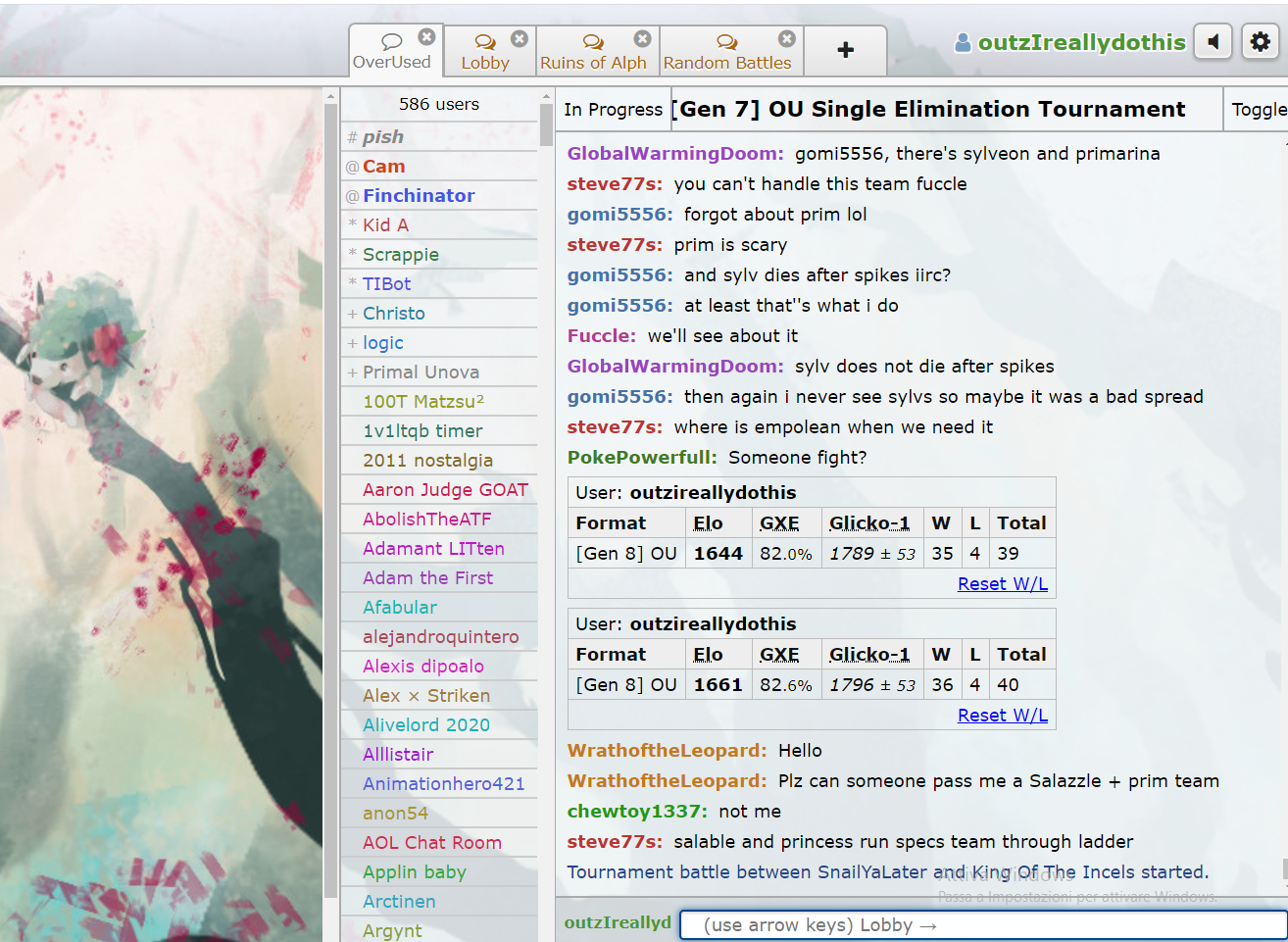Switch to the Ruins of Alph tab

pos(598,51)
